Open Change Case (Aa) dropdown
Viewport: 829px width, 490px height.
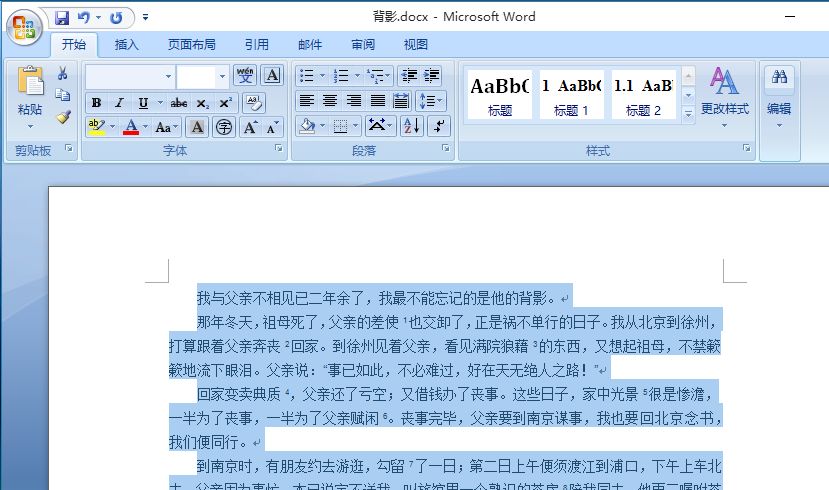tap(166, 127)
